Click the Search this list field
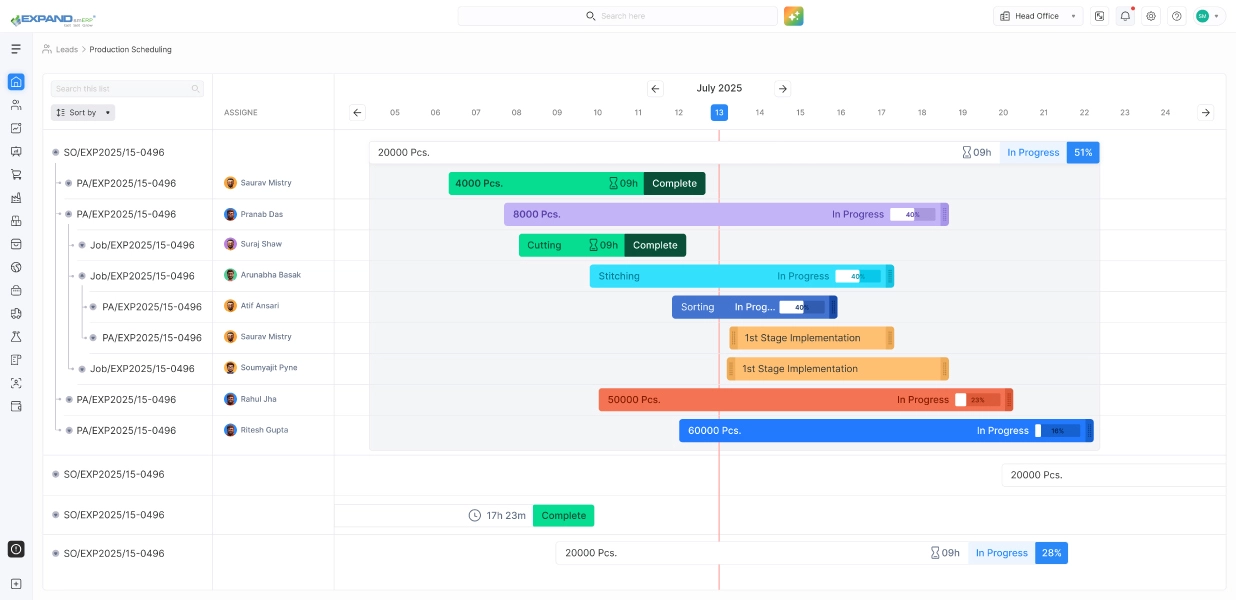 [121, 89]
